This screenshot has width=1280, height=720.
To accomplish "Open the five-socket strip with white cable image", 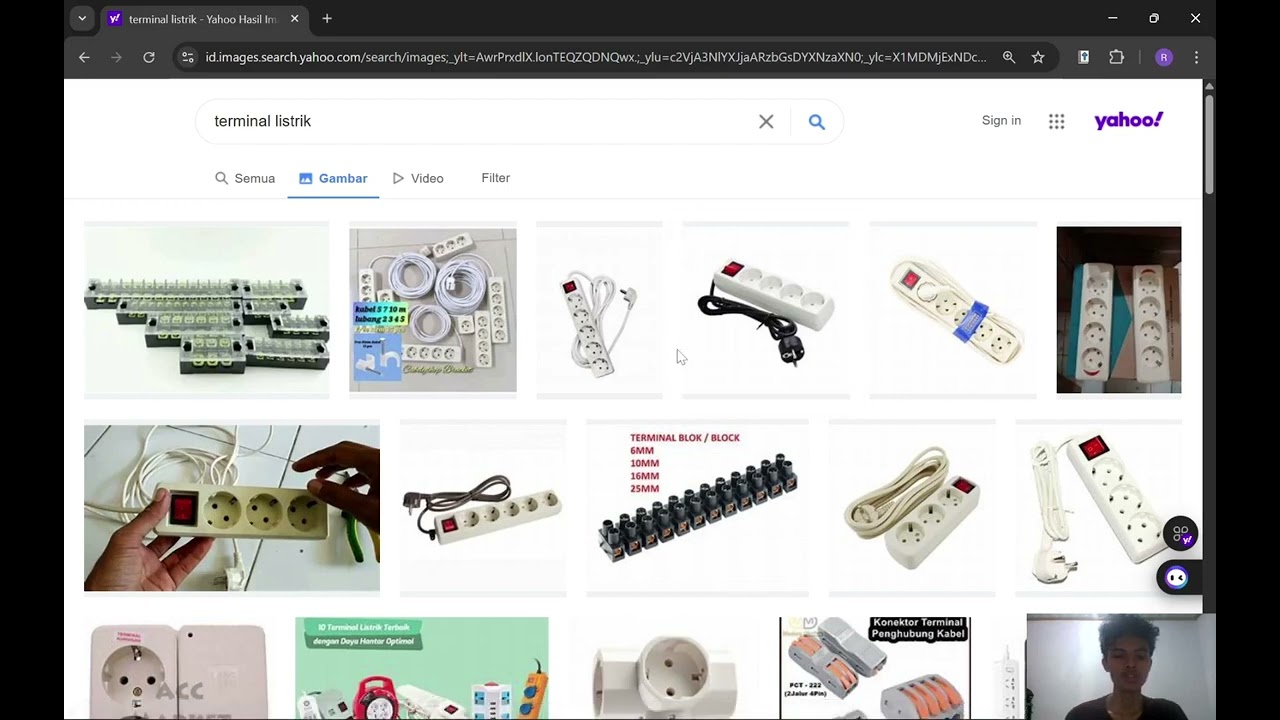I will pyautogui.click(x=599, y=310).
